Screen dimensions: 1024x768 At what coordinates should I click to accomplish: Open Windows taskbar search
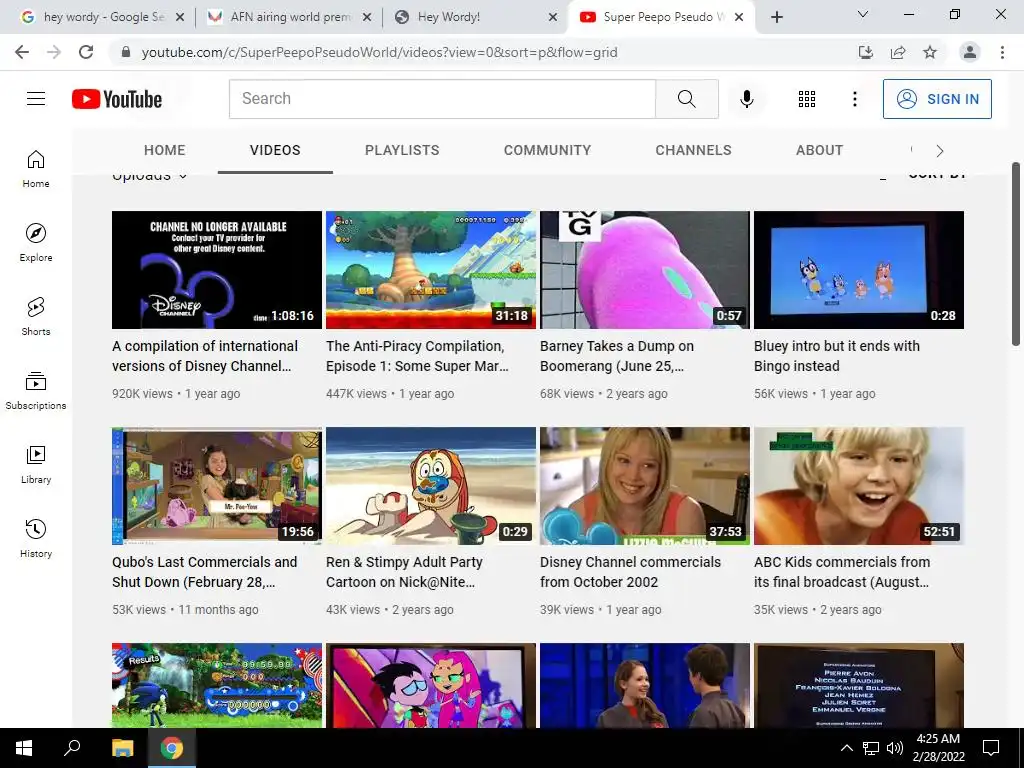[x=72, y=748]
